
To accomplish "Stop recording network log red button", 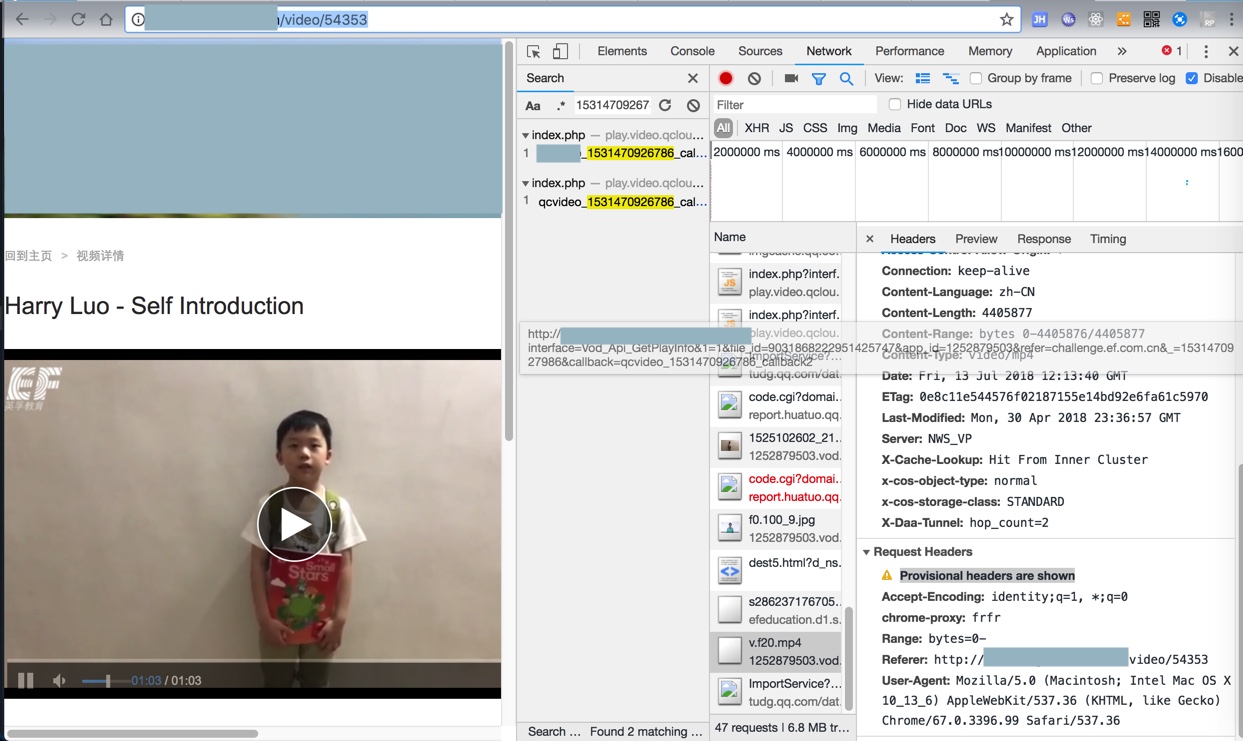I will click(x=726, y=78).
